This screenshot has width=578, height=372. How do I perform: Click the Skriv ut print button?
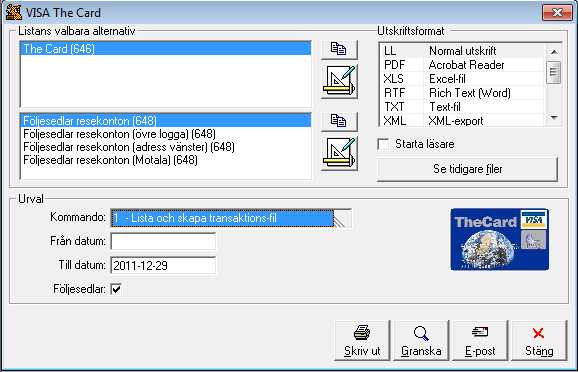[x=362, y=340]
